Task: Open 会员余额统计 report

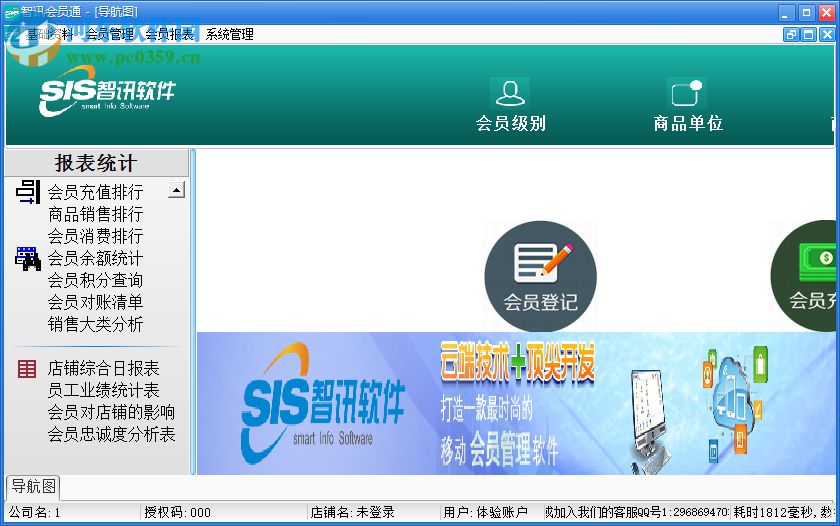Action: click(95, 258)
